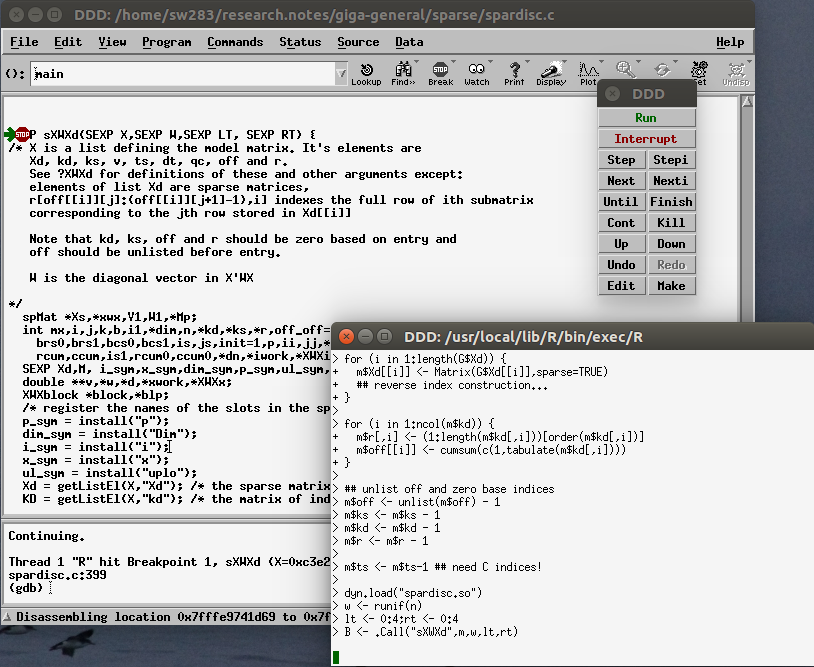Open the Edit menu

(68, 42)
